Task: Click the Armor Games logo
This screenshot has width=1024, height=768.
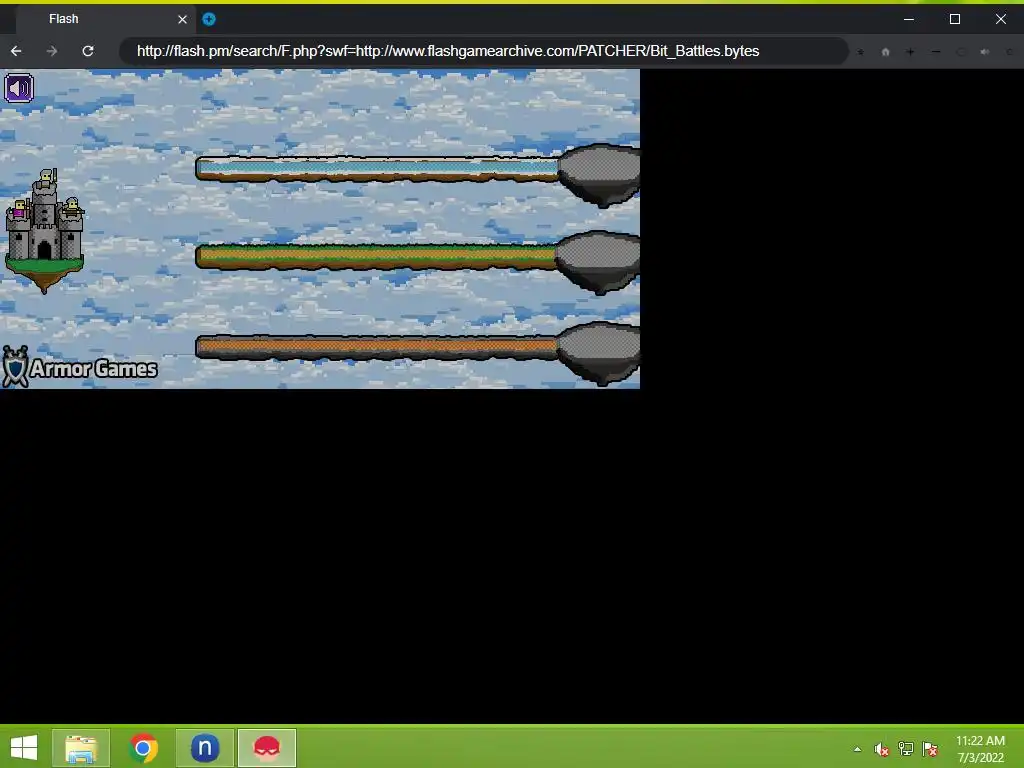Action: click(x=80, y=367)
